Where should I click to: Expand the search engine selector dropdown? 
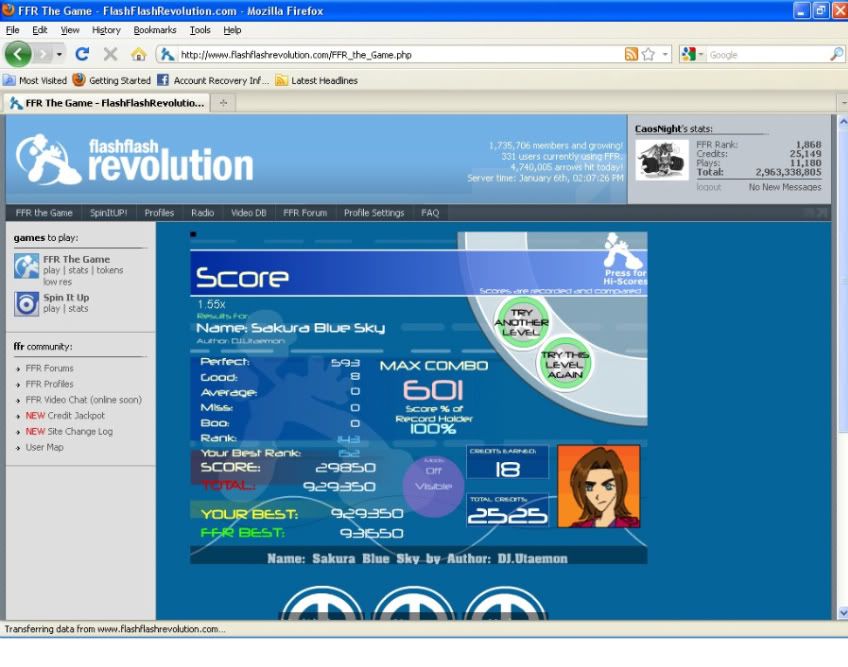694,54
